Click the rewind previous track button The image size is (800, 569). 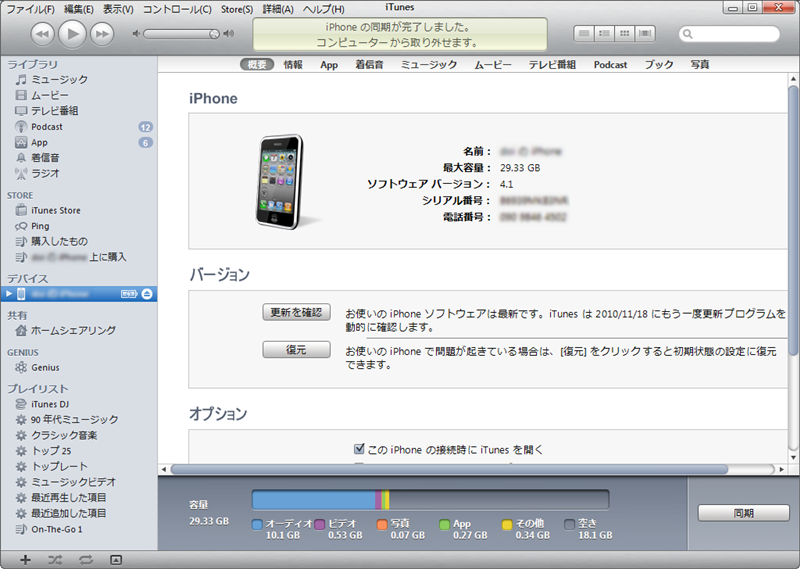(x=42, y=34)
